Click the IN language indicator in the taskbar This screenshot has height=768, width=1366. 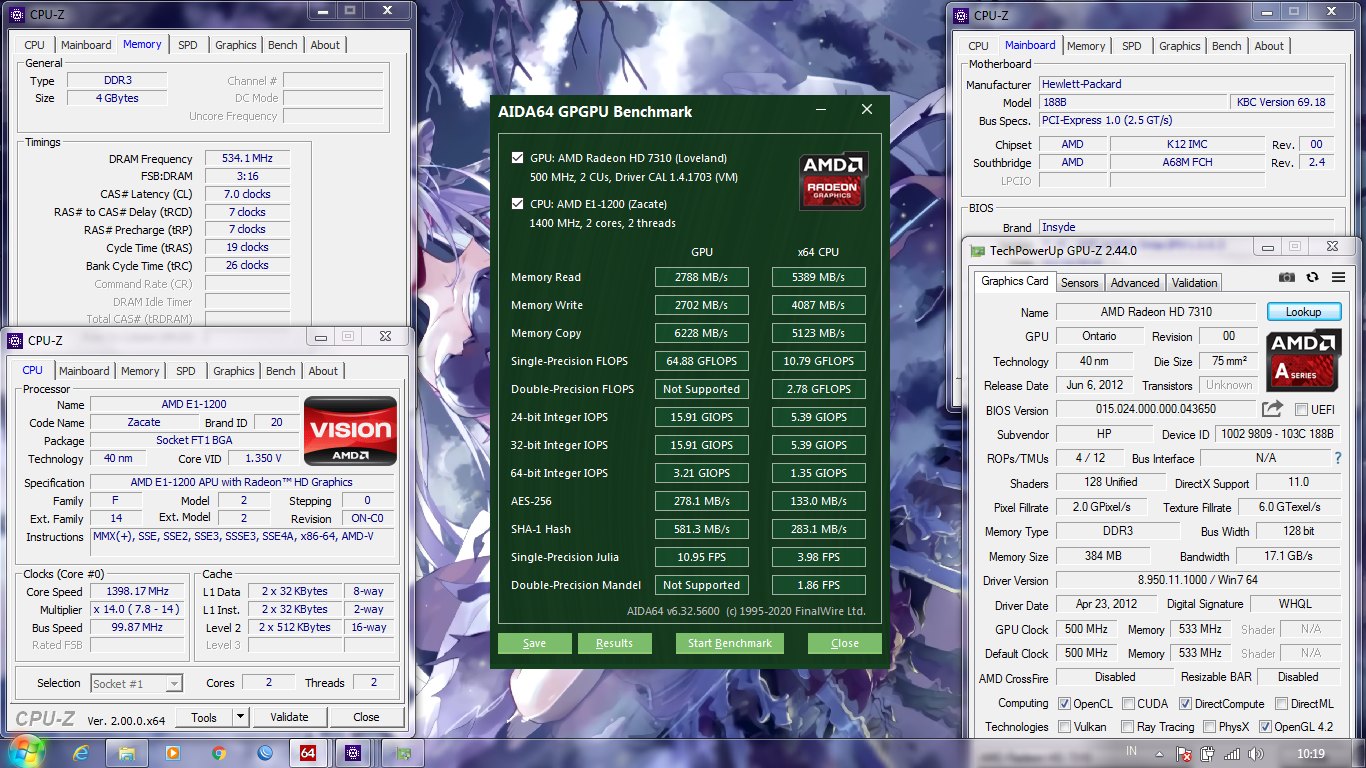[1131, 751]
